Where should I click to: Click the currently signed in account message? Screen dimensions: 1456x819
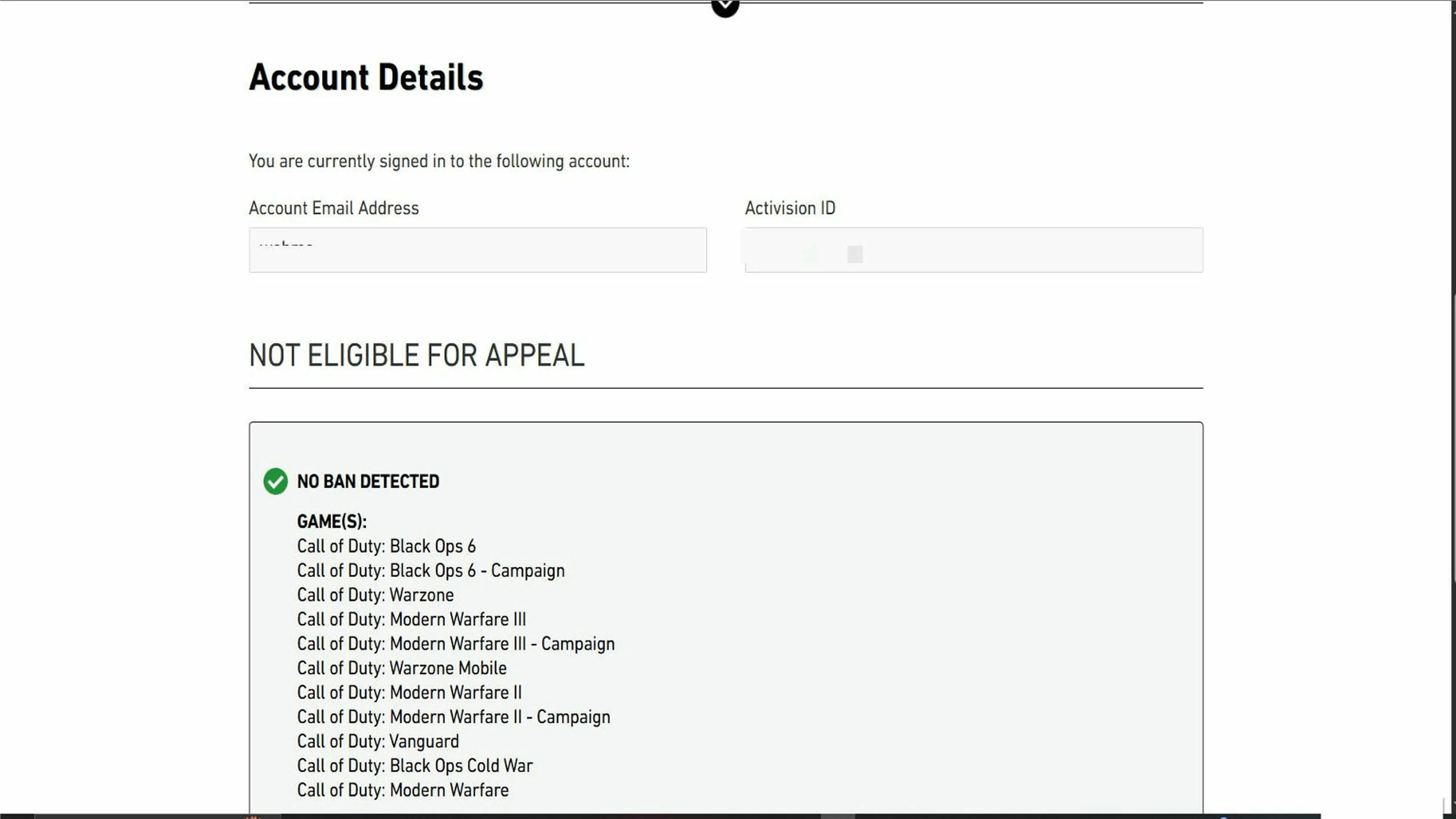pyautogui.click(x=439, y=161)
